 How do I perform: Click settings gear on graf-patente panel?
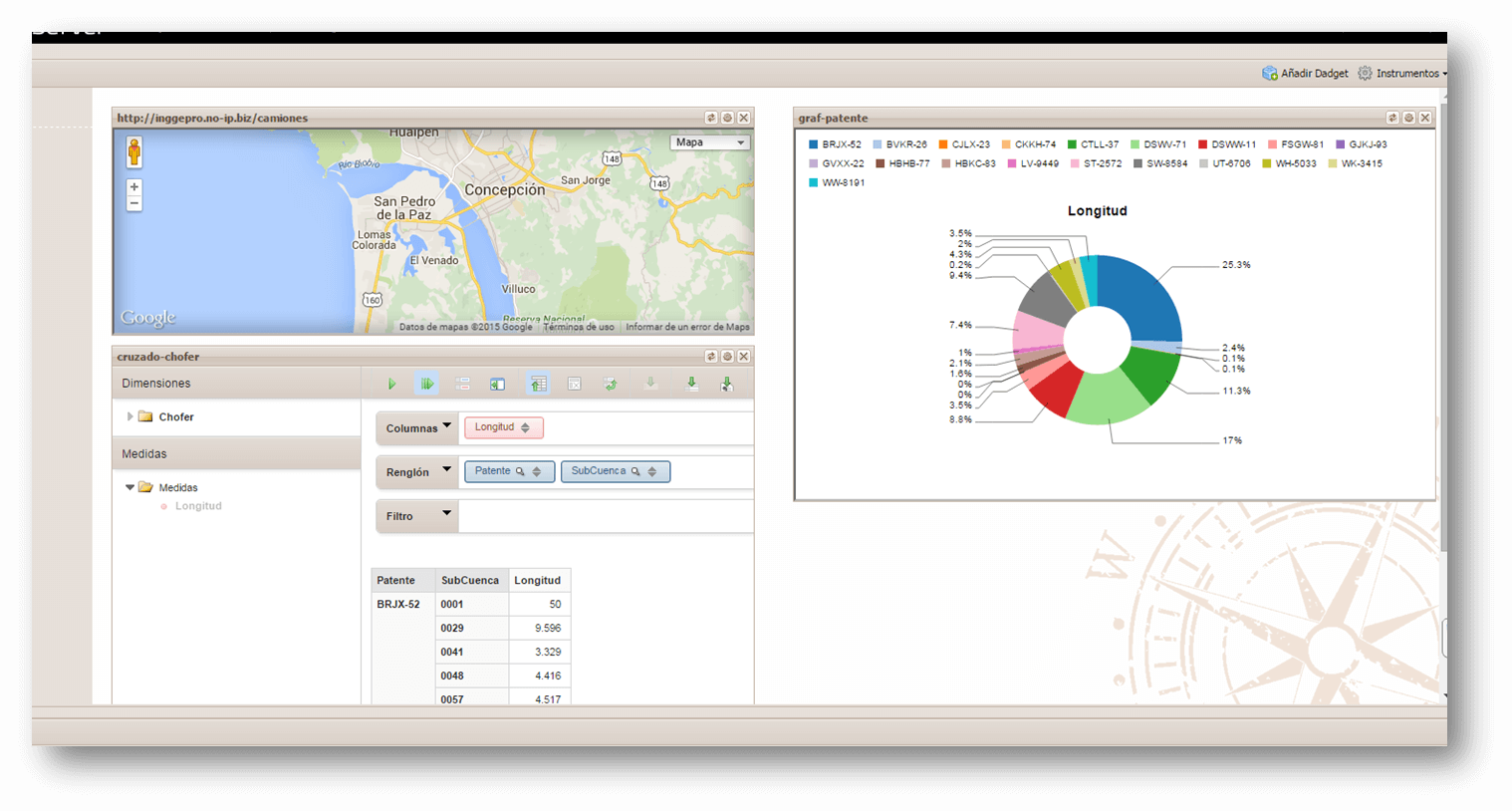coord(1408,118)
